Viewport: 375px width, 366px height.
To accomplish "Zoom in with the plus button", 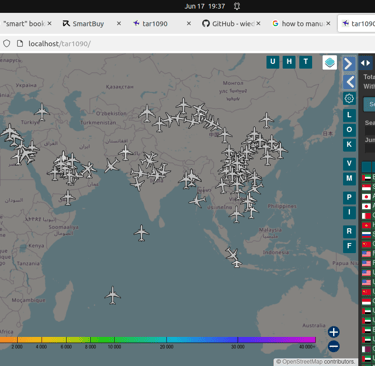I will click(334, 332).
